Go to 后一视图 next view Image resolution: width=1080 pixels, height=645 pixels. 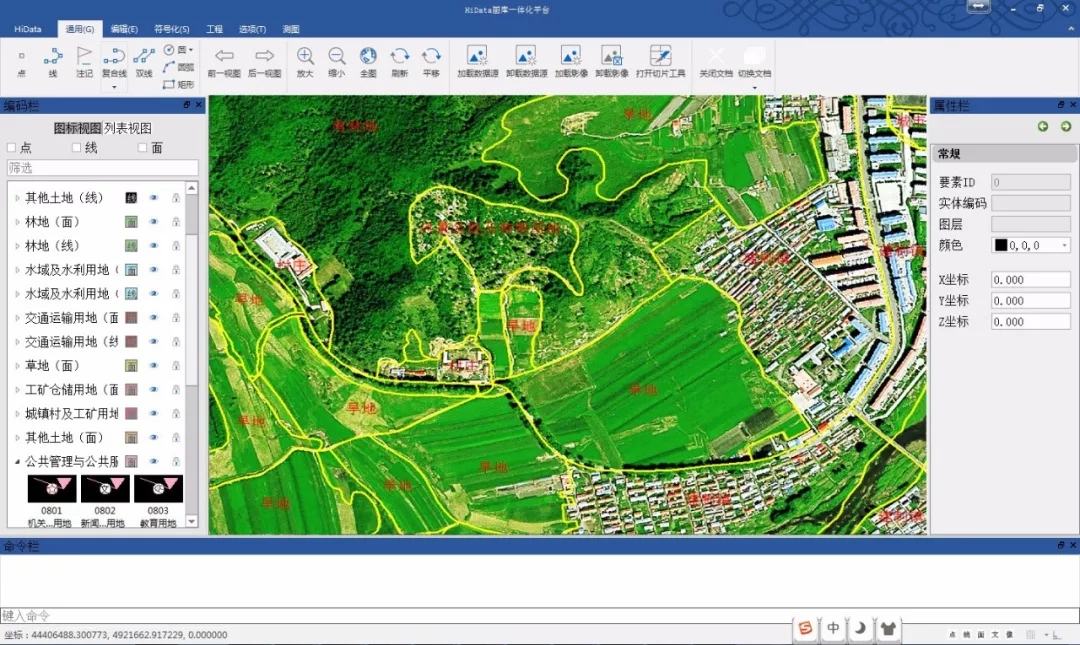[264, 62]
